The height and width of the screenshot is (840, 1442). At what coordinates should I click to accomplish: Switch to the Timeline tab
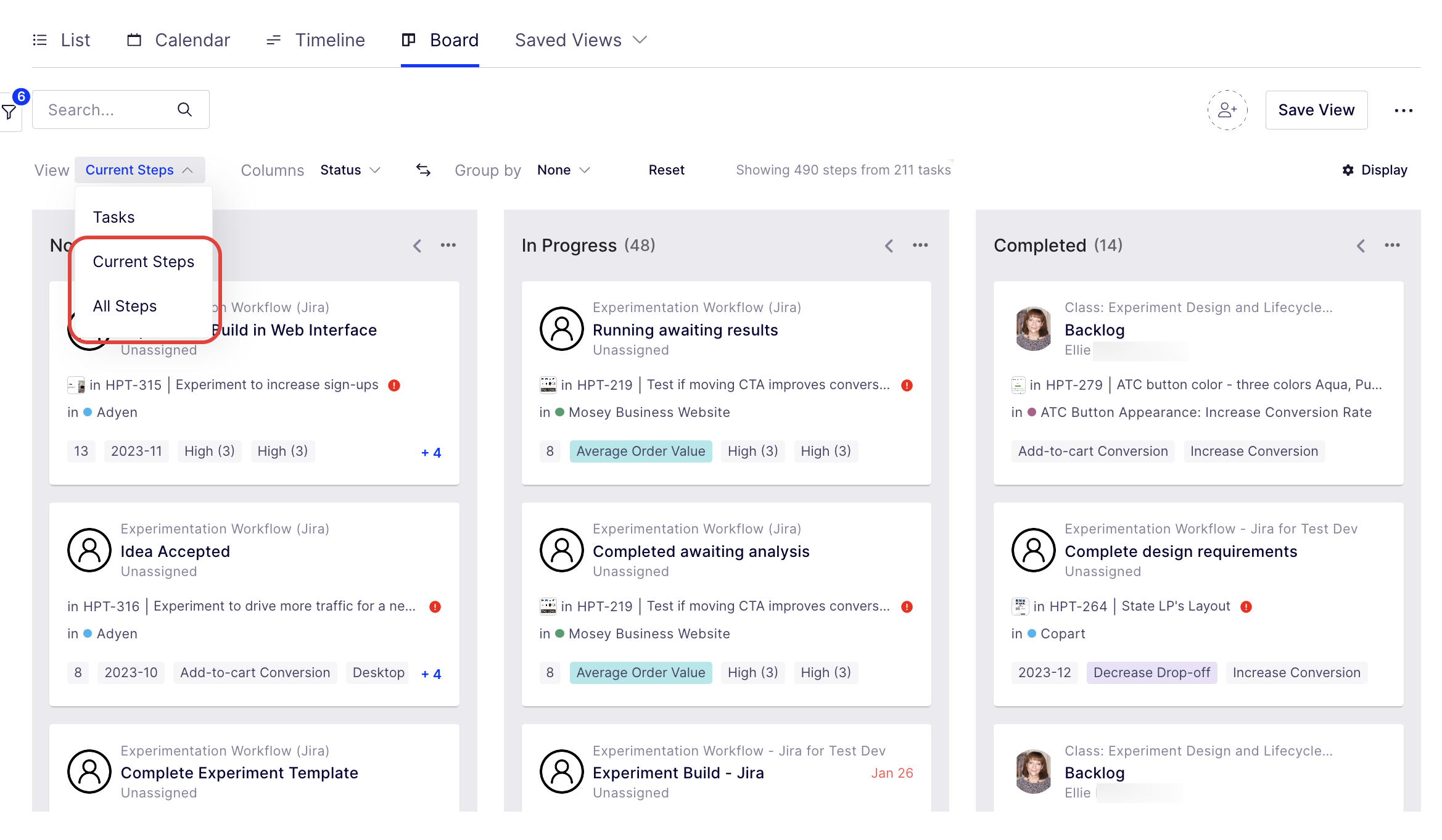[315, 40]
